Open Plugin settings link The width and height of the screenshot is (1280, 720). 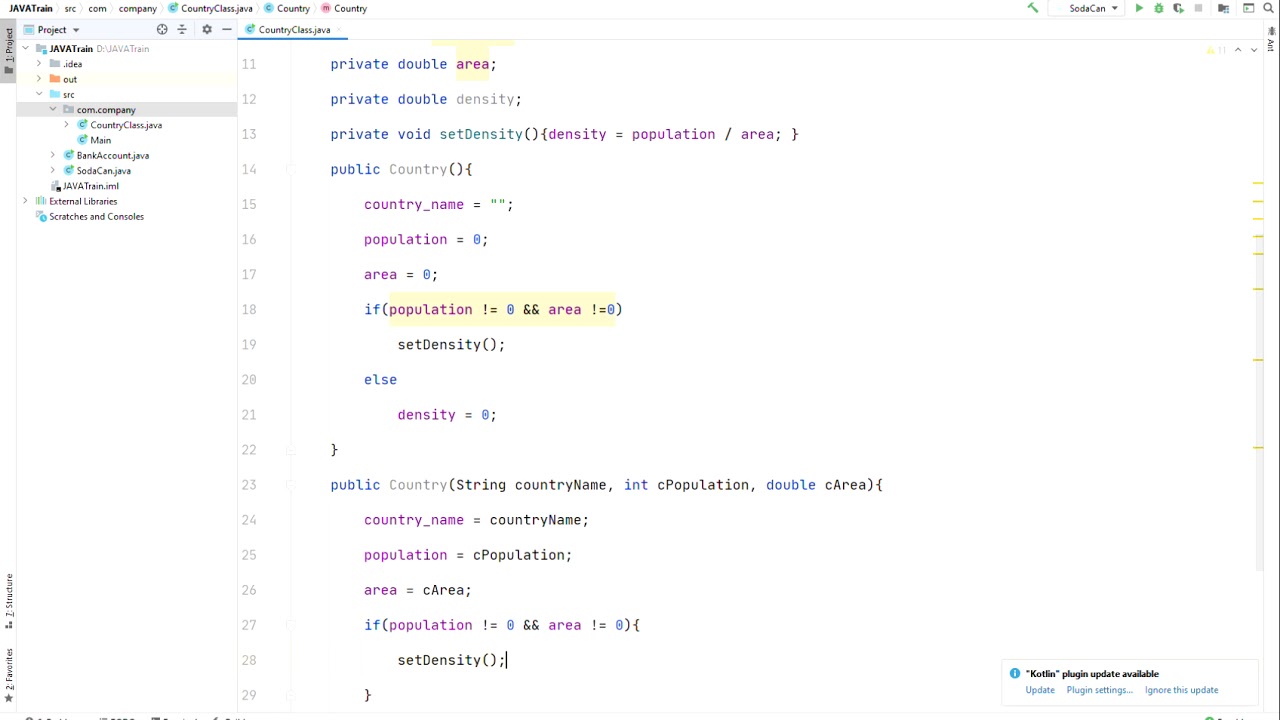pyautogui.click(x=1099, y=690)
